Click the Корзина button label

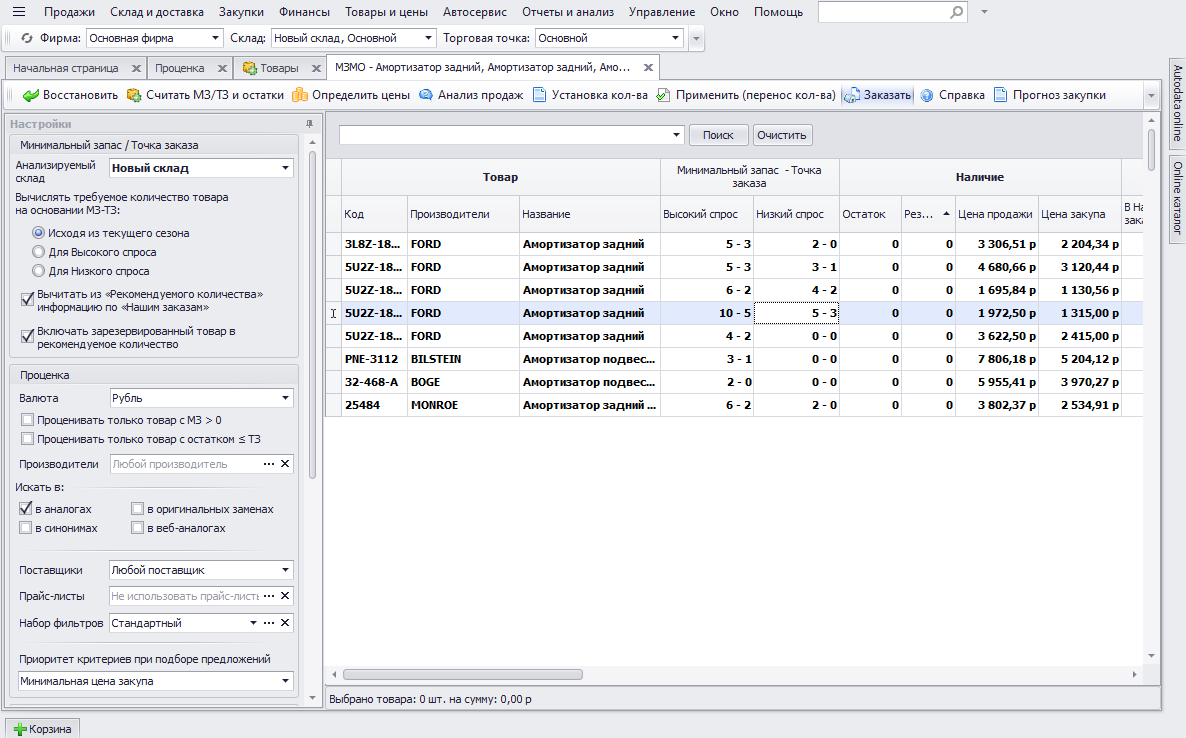50,729
